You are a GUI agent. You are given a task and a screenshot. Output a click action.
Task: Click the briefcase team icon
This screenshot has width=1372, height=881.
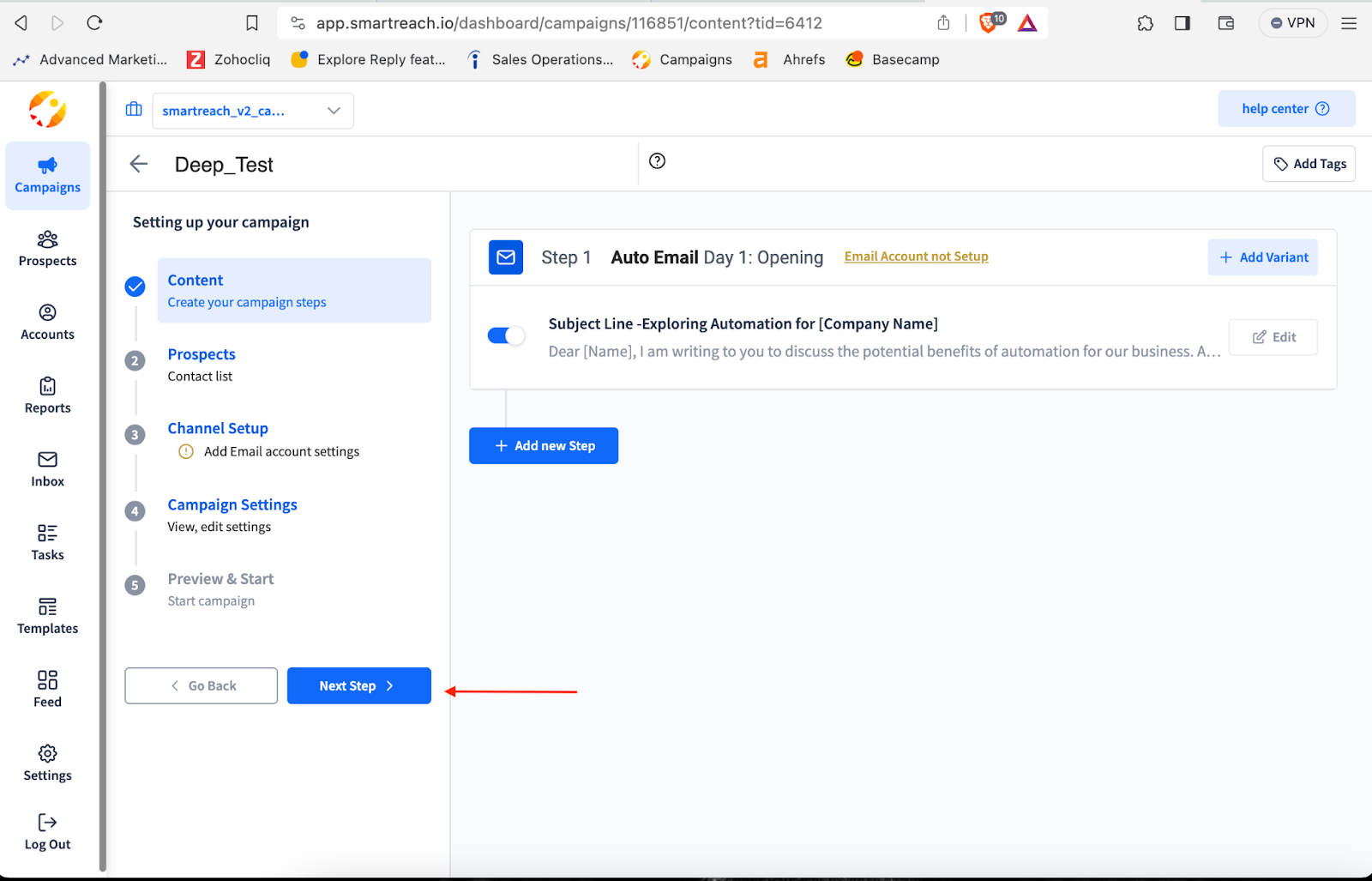tap(134, 110)
